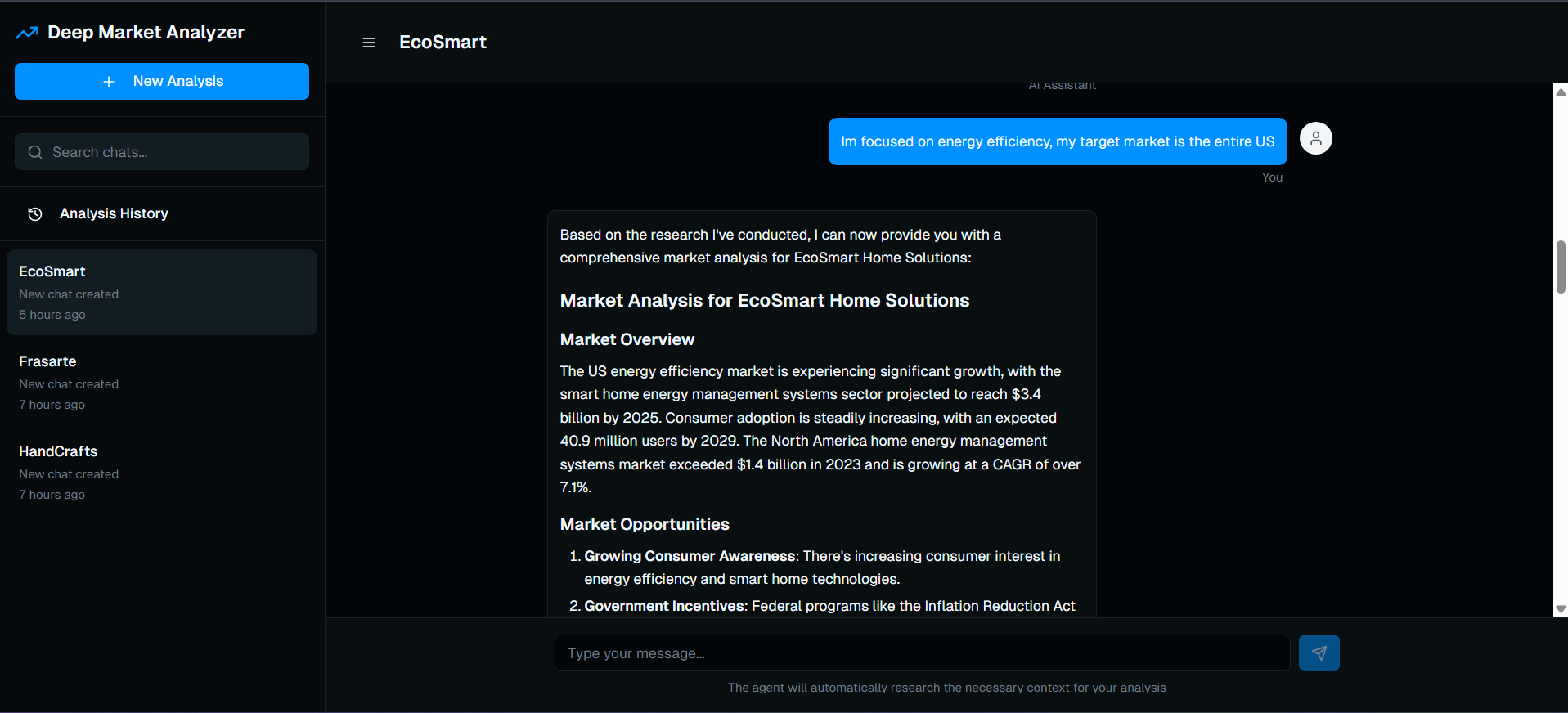Click the scrollbar up arrow
Viewport: 1568px width, 713px height.
click(1561, 92)
